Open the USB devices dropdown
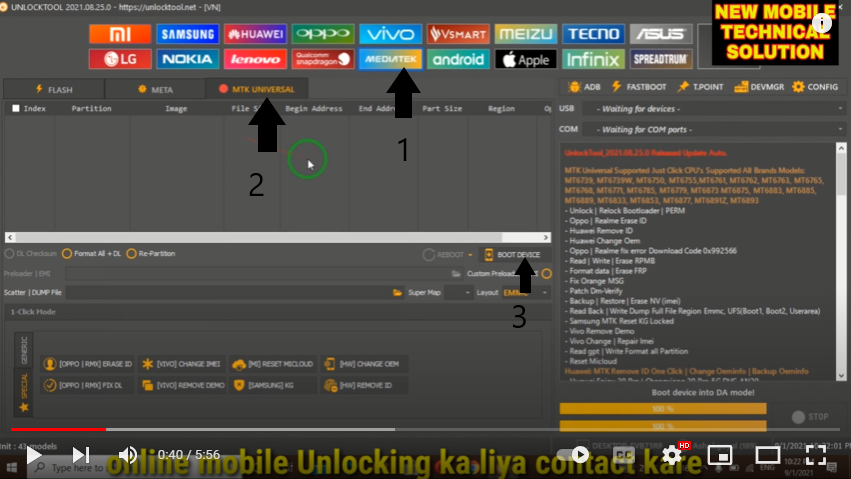 point(714,109)
